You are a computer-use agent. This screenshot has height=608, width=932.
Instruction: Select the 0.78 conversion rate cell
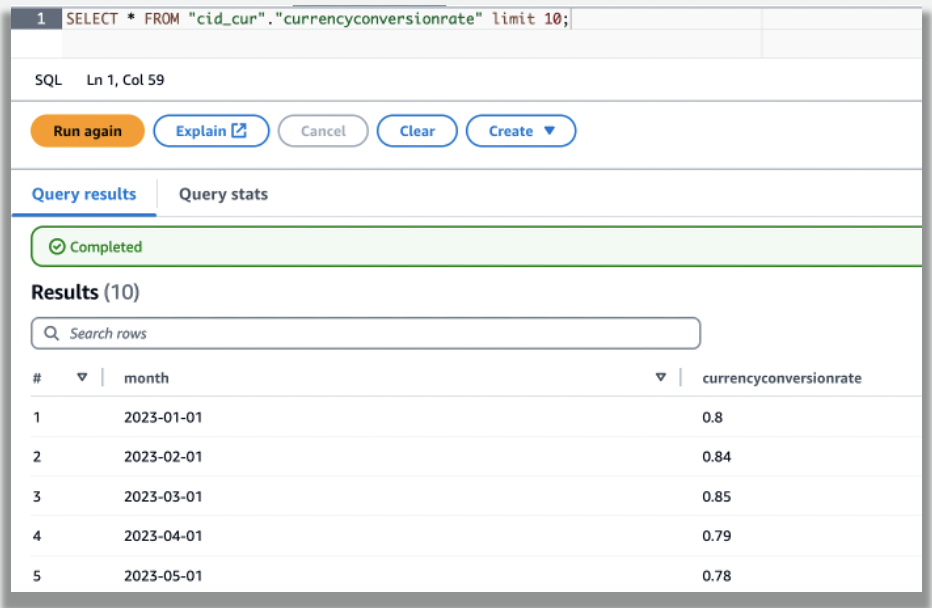tap(716, 575)
